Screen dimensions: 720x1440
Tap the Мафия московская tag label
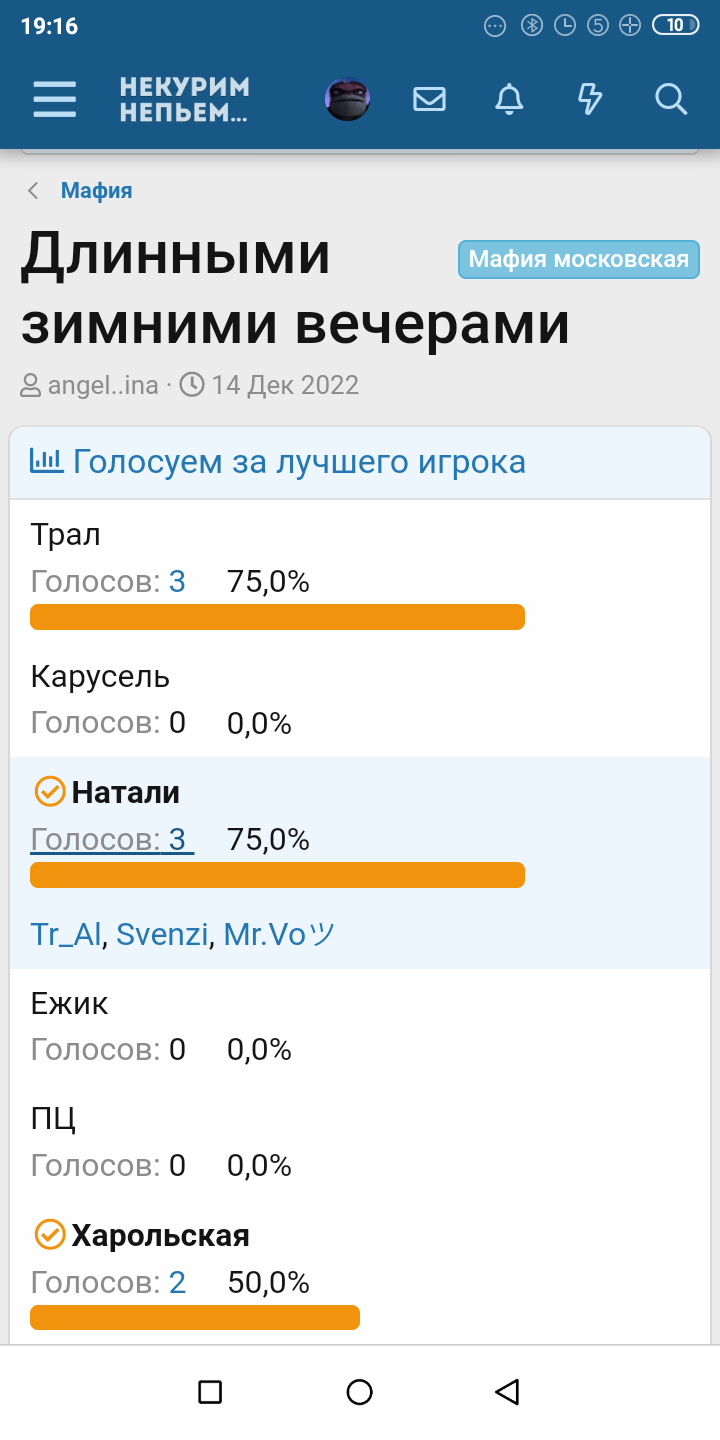pos(579,260)
